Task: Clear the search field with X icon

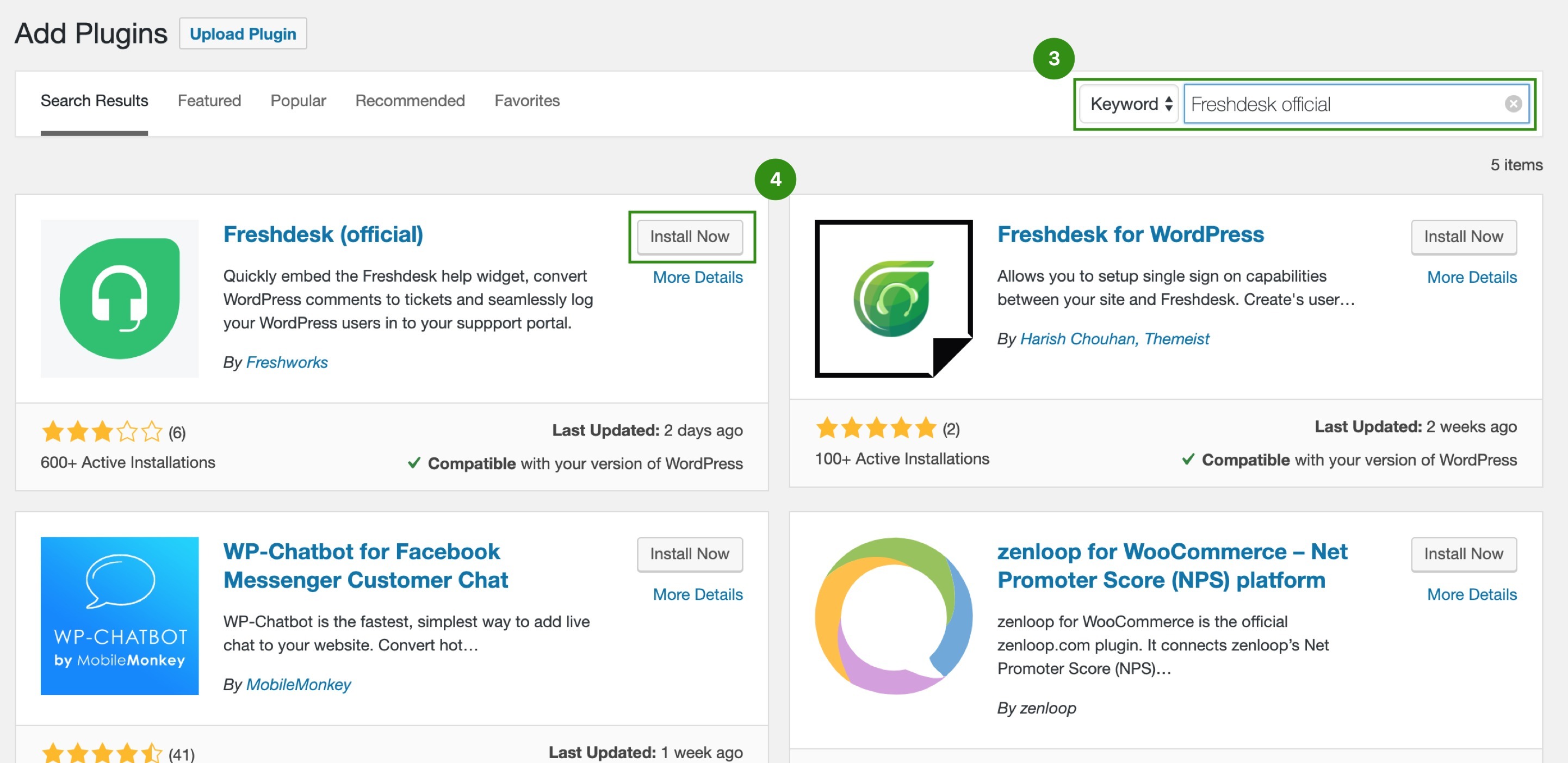Action: [x=1513, y=104]
